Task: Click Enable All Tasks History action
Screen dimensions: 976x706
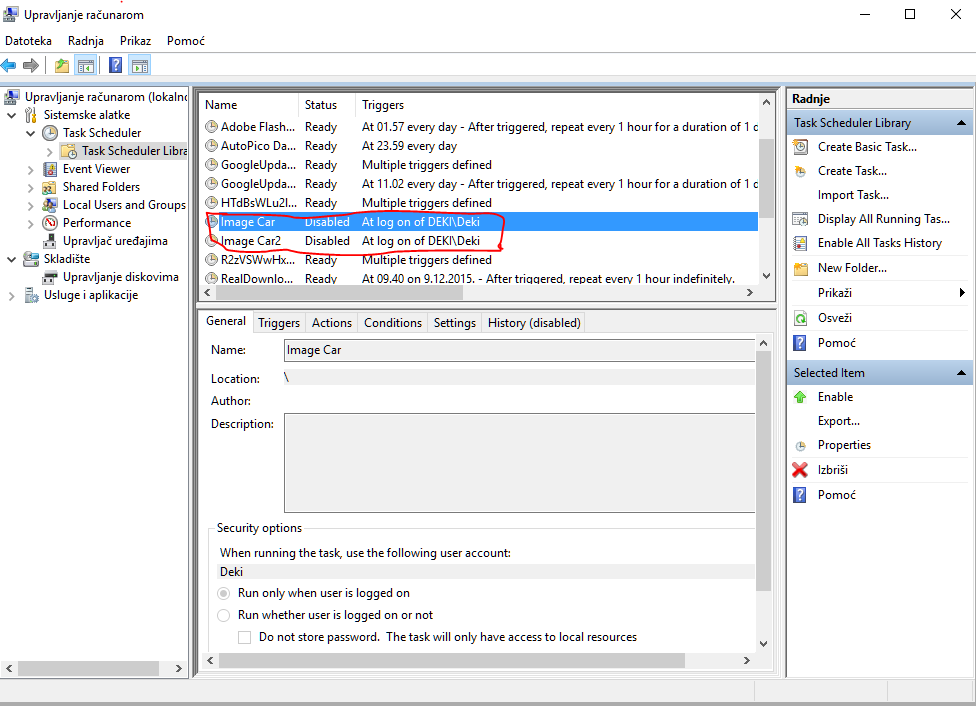Action: (x=879, y=243)
